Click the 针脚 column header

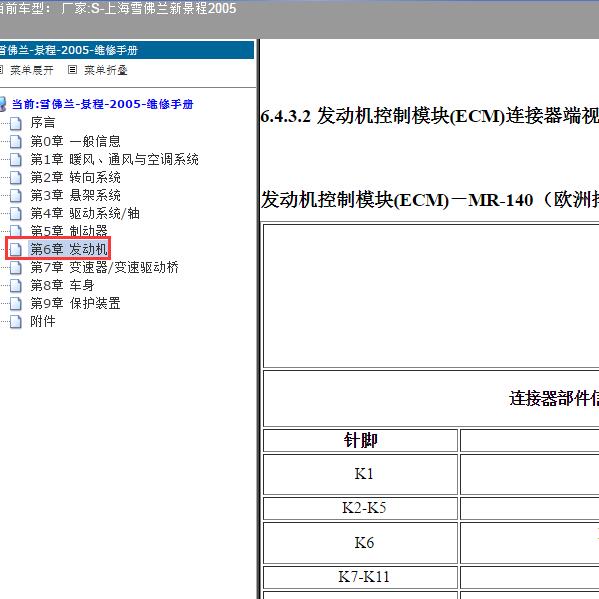[360, 440]
